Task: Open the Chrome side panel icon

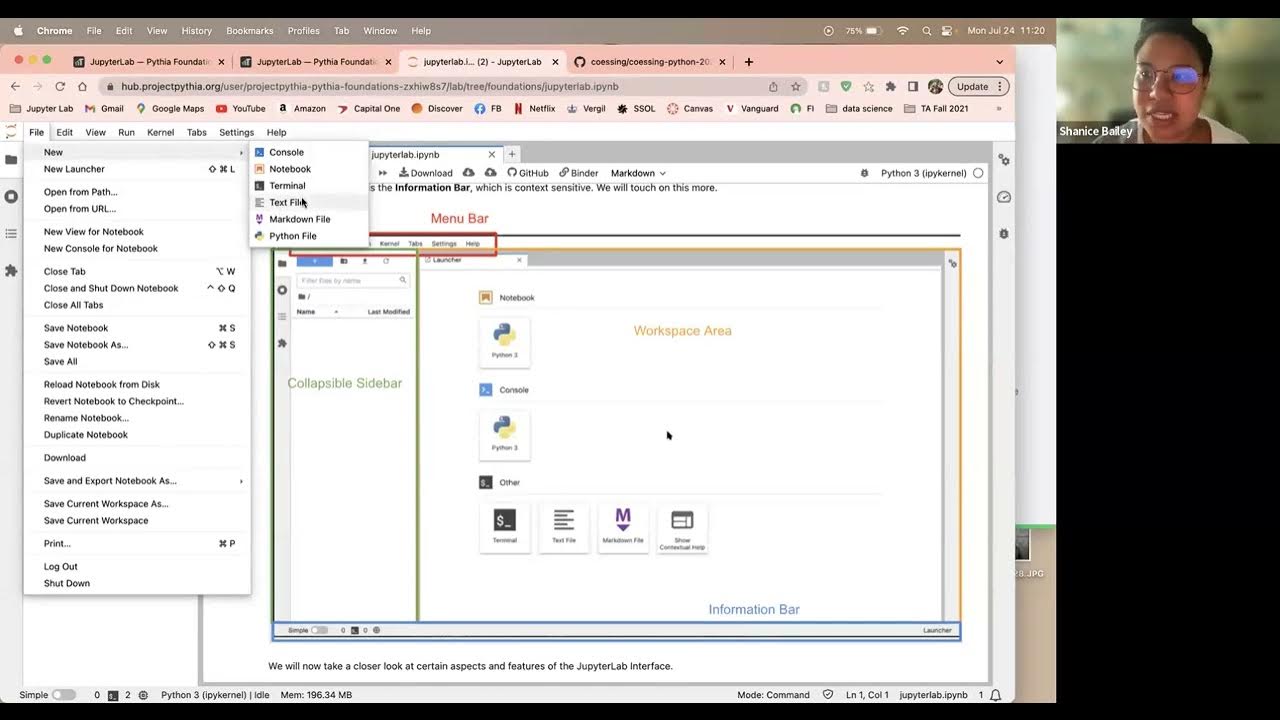Action: 913,86
